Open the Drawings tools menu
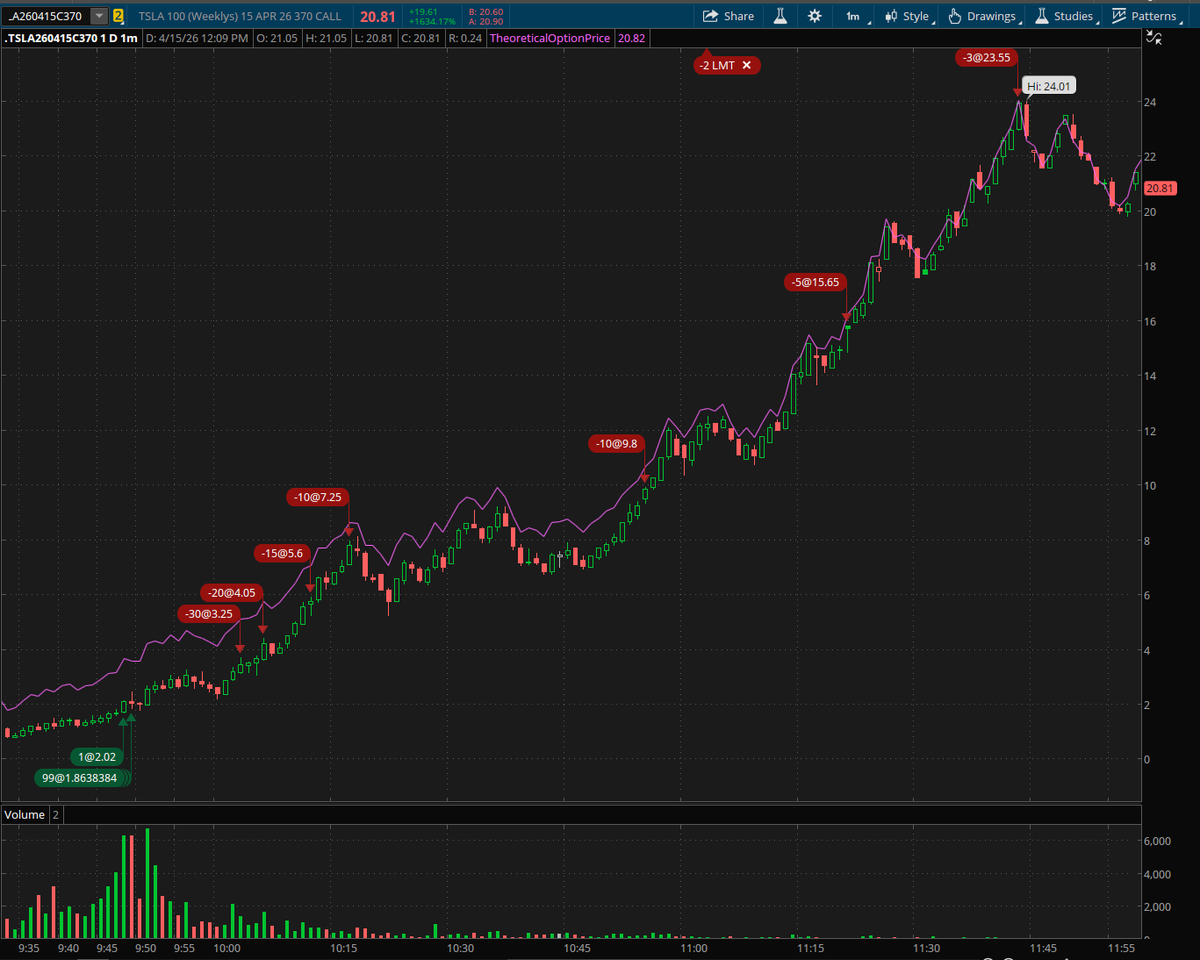The image size is (1200, 960). 986,16
